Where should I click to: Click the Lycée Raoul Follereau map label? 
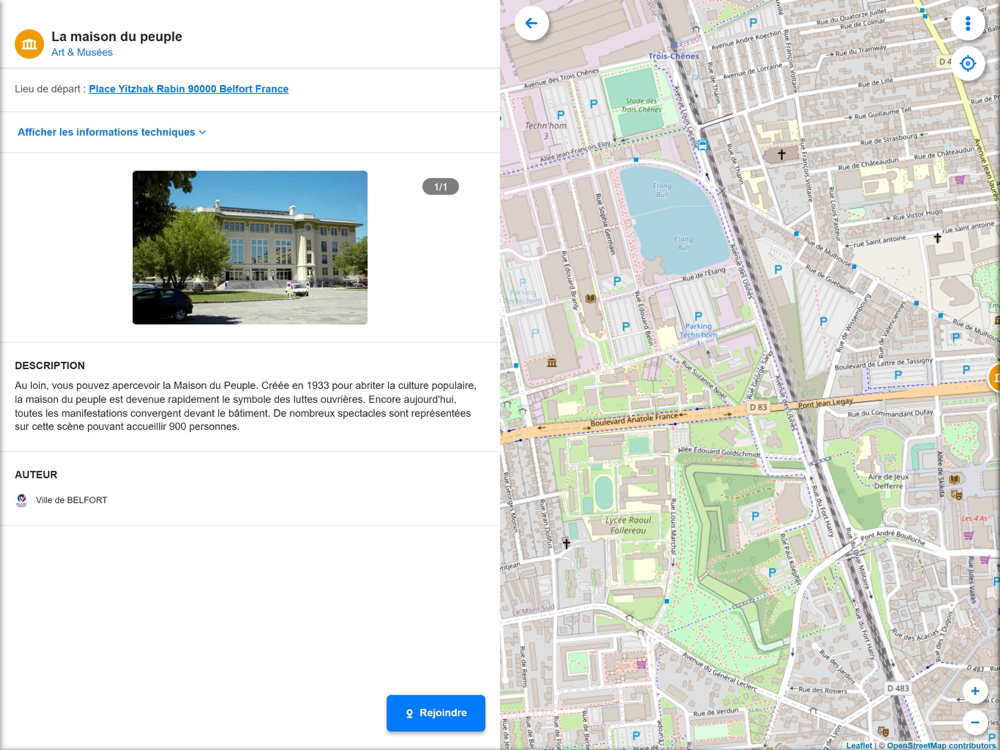[628, 525]
